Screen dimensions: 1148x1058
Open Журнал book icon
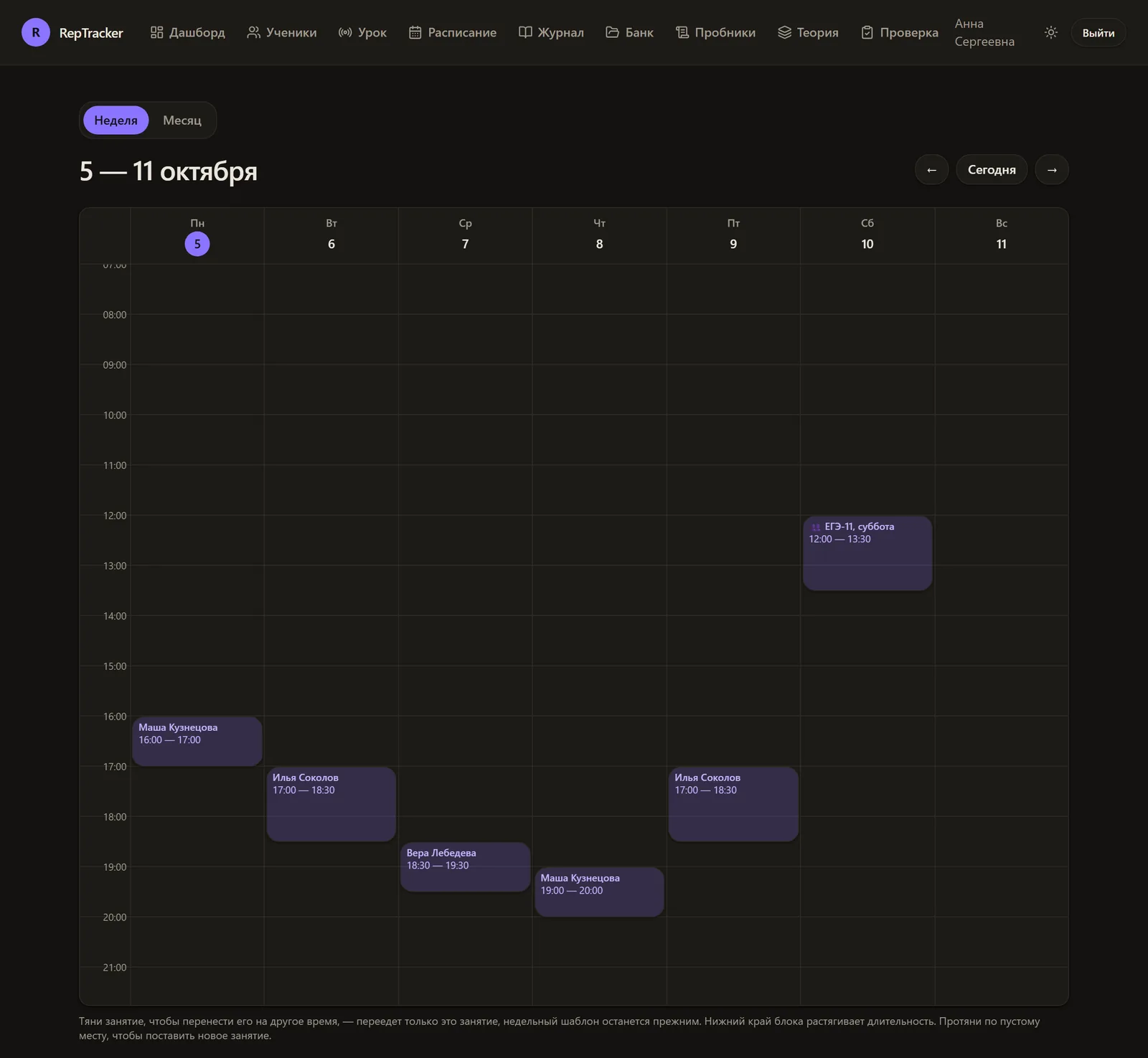click(x=525, y=32)
